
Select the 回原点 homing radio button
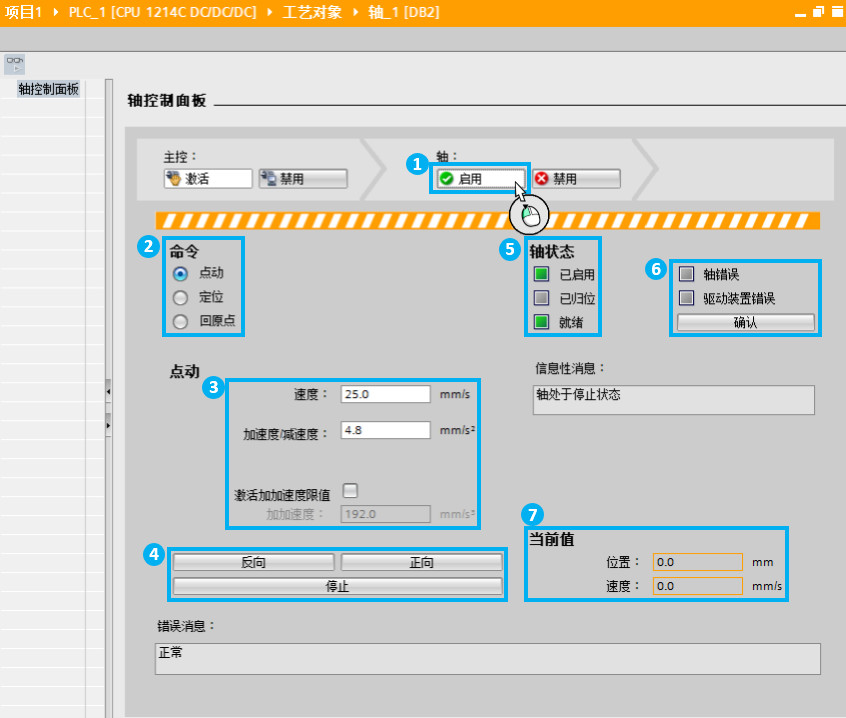click(x=180, y=322)
